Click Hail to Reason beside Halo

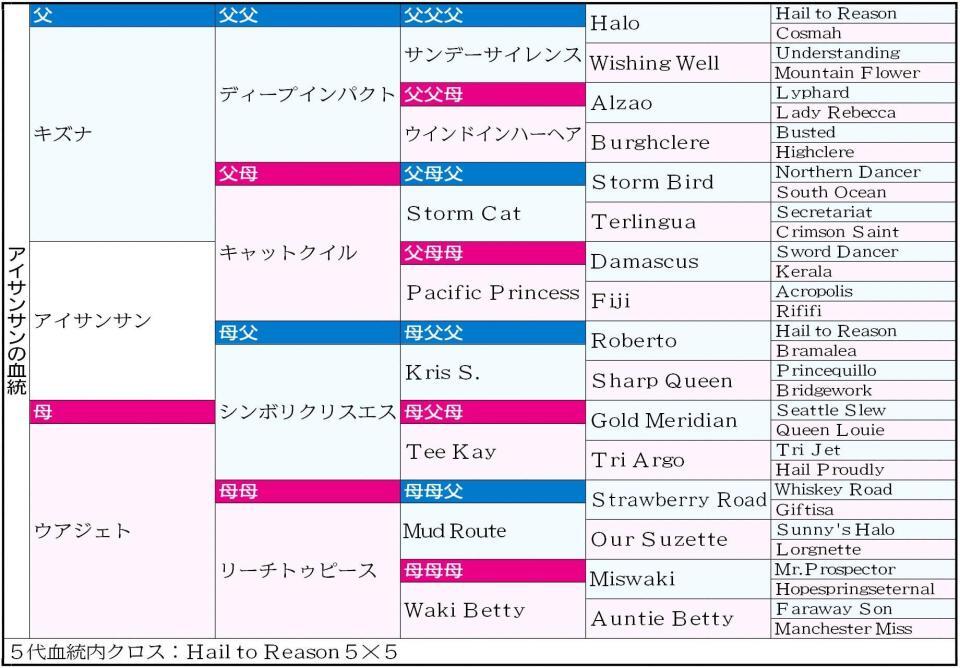[x=863, y=13]
